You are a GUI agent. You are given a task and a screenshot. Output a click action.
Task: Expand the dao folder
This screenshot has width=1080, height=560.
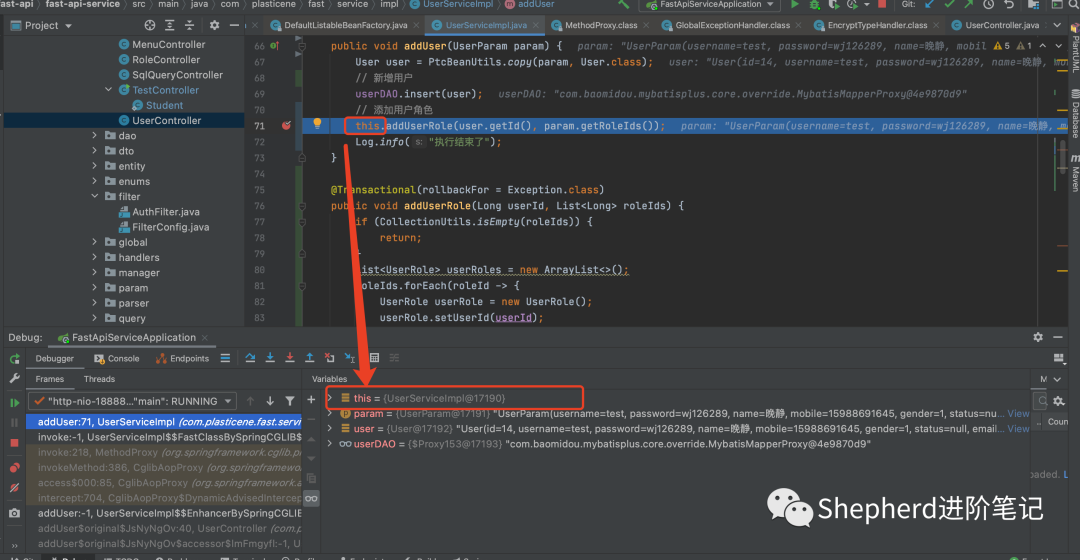tap(95, 136)
